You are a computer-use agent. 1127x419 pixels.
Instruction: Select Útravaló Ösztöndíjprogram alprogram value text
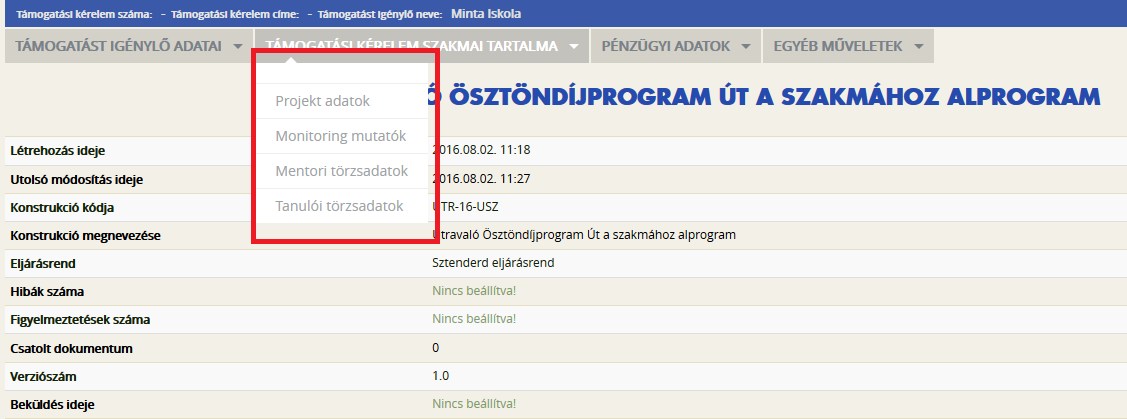click(x=584, y=235)
